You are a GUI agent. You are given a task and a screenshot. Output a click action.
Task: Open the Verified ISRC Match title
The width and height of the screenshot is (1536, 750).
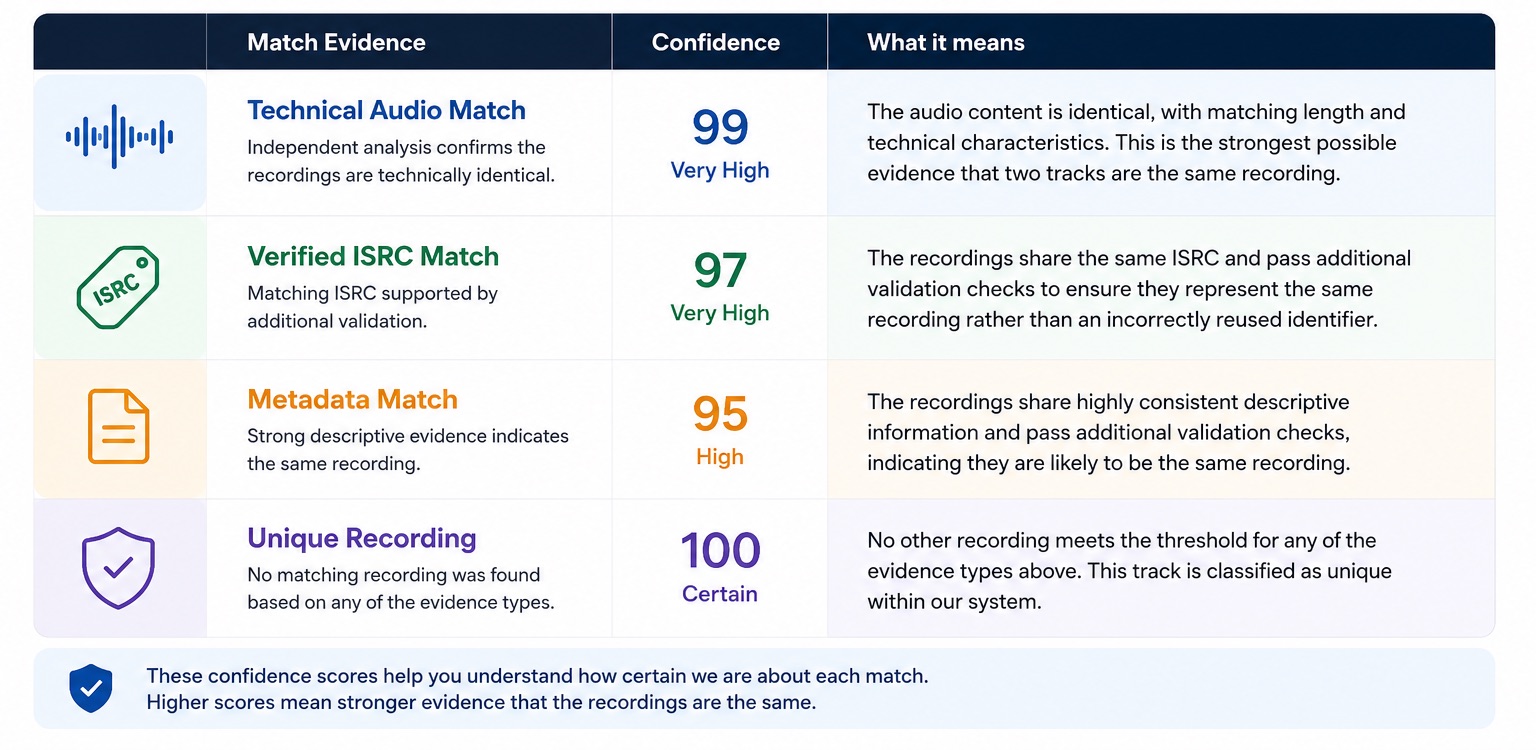coord(373,256)
